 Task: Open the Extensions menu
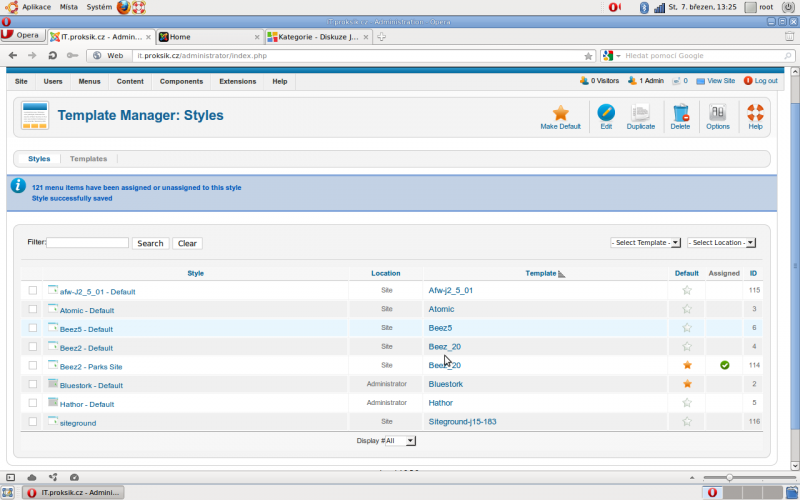click(x=237, y=81)
